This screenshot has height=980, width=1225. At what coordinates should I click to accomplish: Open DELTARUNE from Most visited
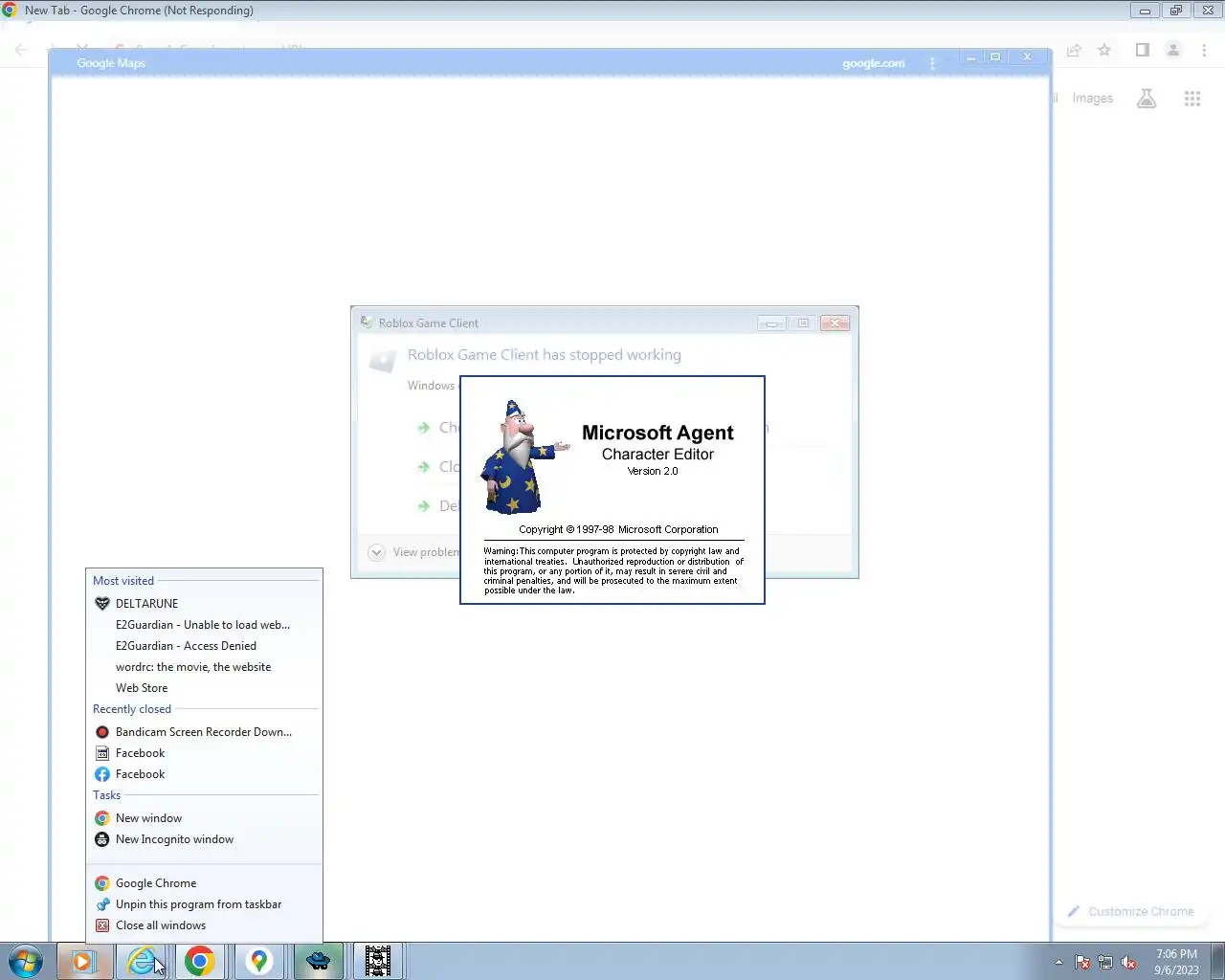[x=204, y=604]
